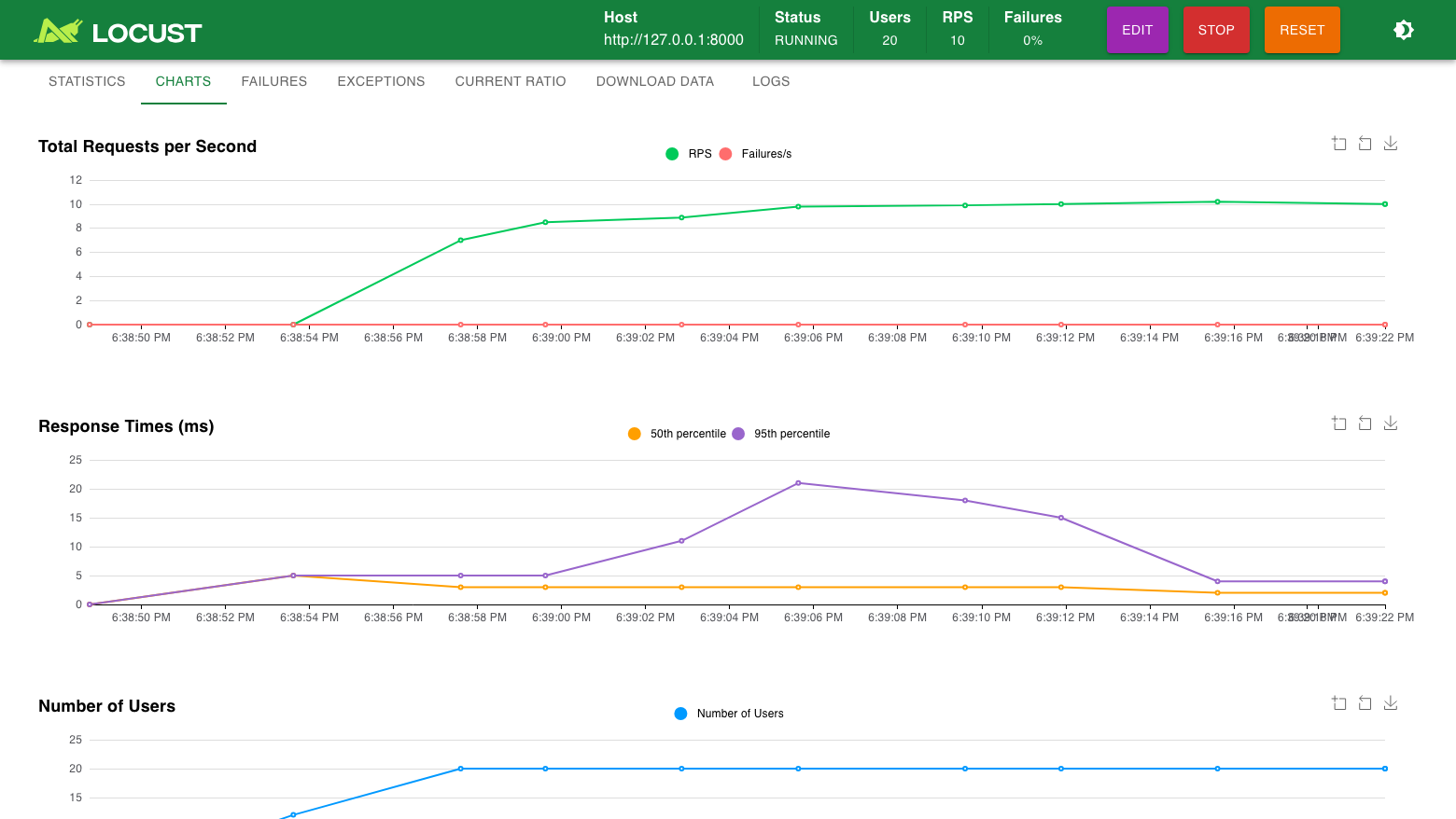Download the Response Times chart image
The height and width of the screenshot is (819, 1456).
click(x=1391, y=423)
